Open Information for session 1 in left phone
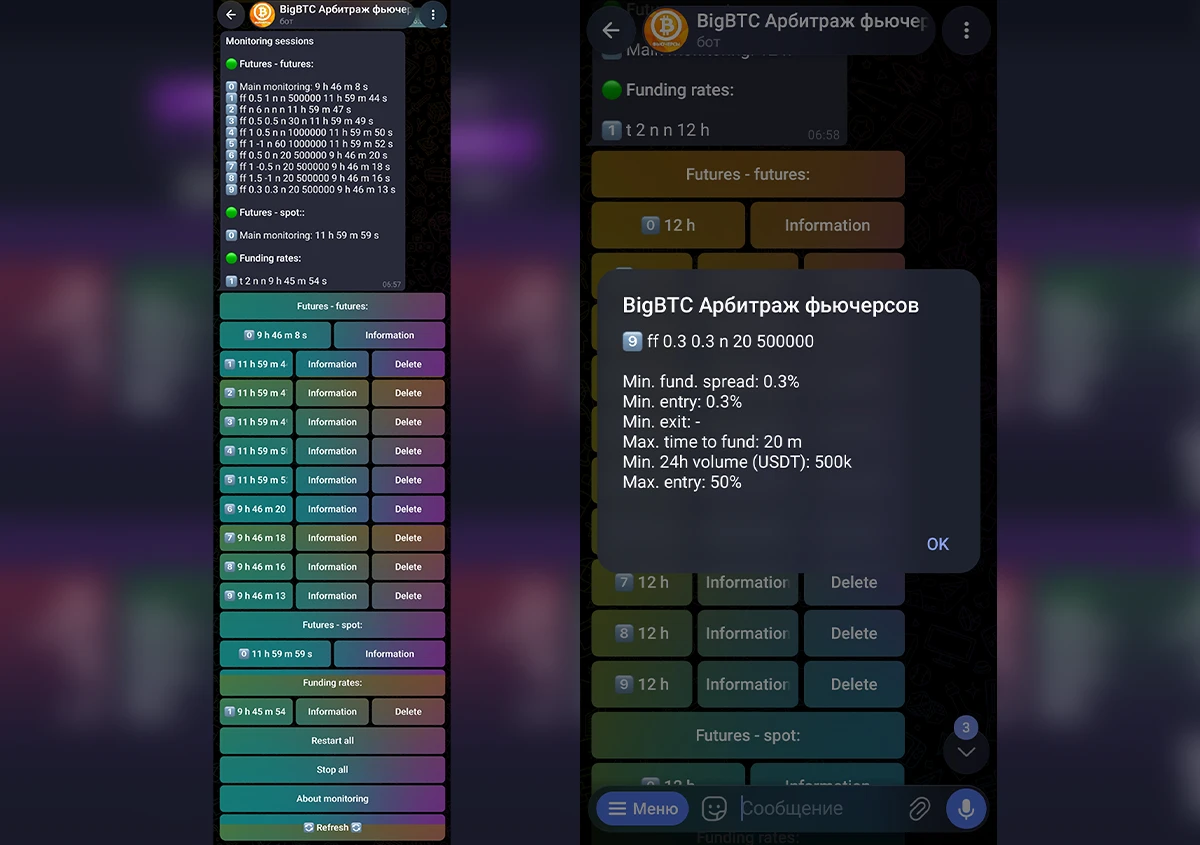1200x845 pixels. click(332, 364)
